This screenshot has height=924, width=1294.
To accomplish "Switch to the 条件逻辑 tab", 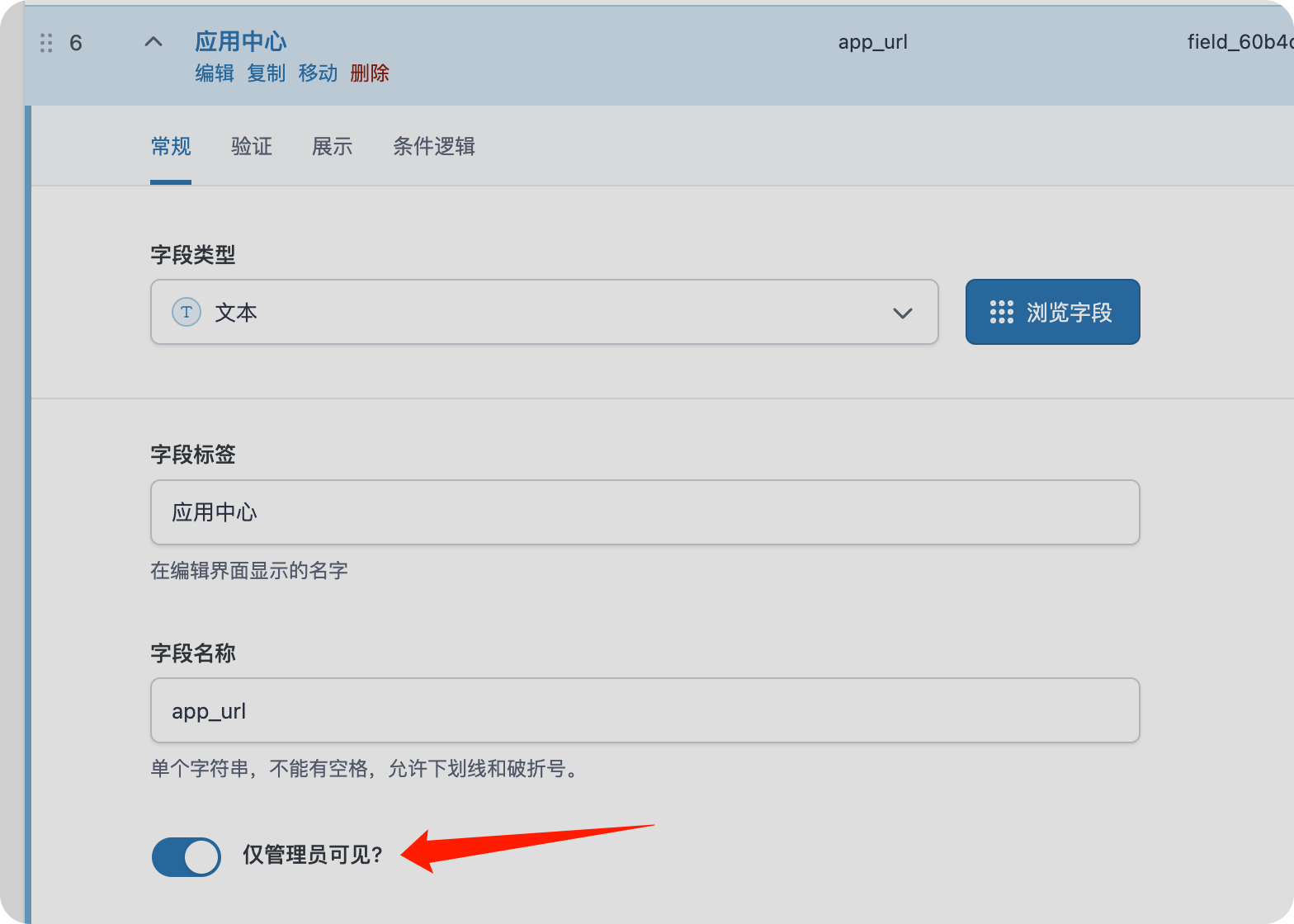I will (434, 147).
